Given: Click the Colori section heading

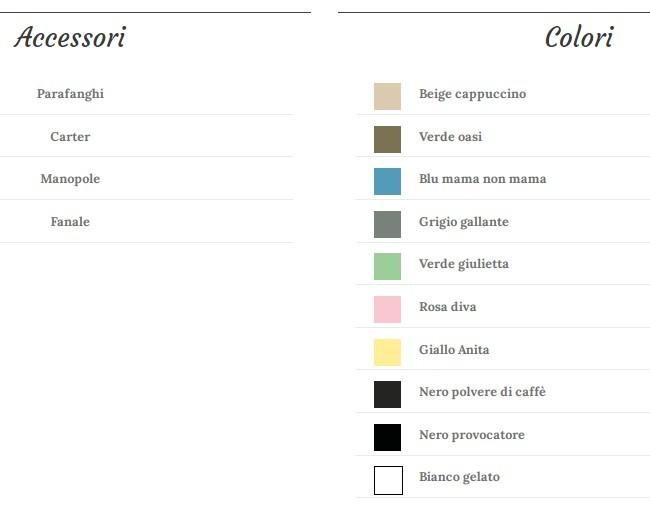Looking at the screenshot, I should [x=578, y=38].
